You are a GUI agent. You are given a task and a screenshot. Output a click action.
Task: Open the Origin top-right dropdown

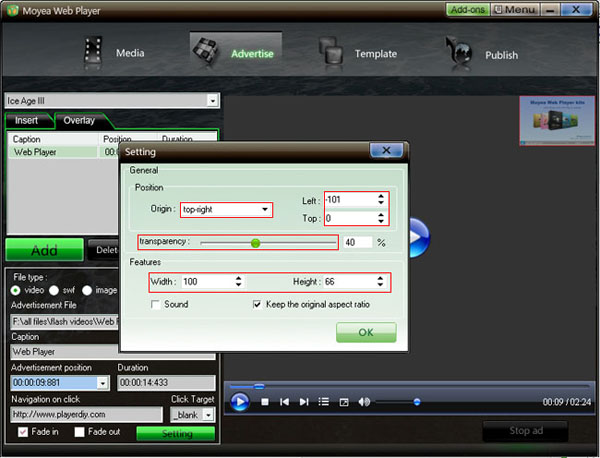pos(226,210)
